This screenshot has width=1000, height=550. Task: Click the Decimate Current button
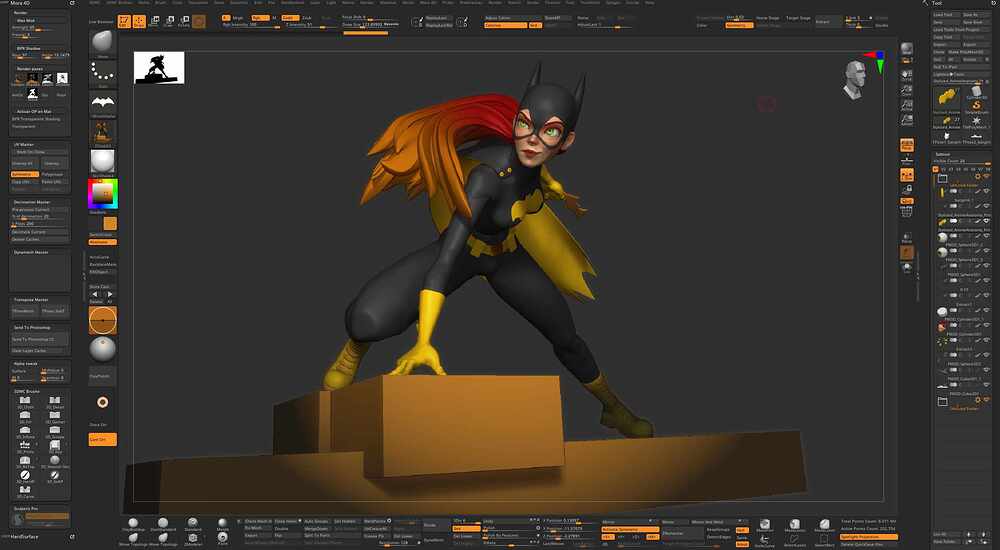40,232
